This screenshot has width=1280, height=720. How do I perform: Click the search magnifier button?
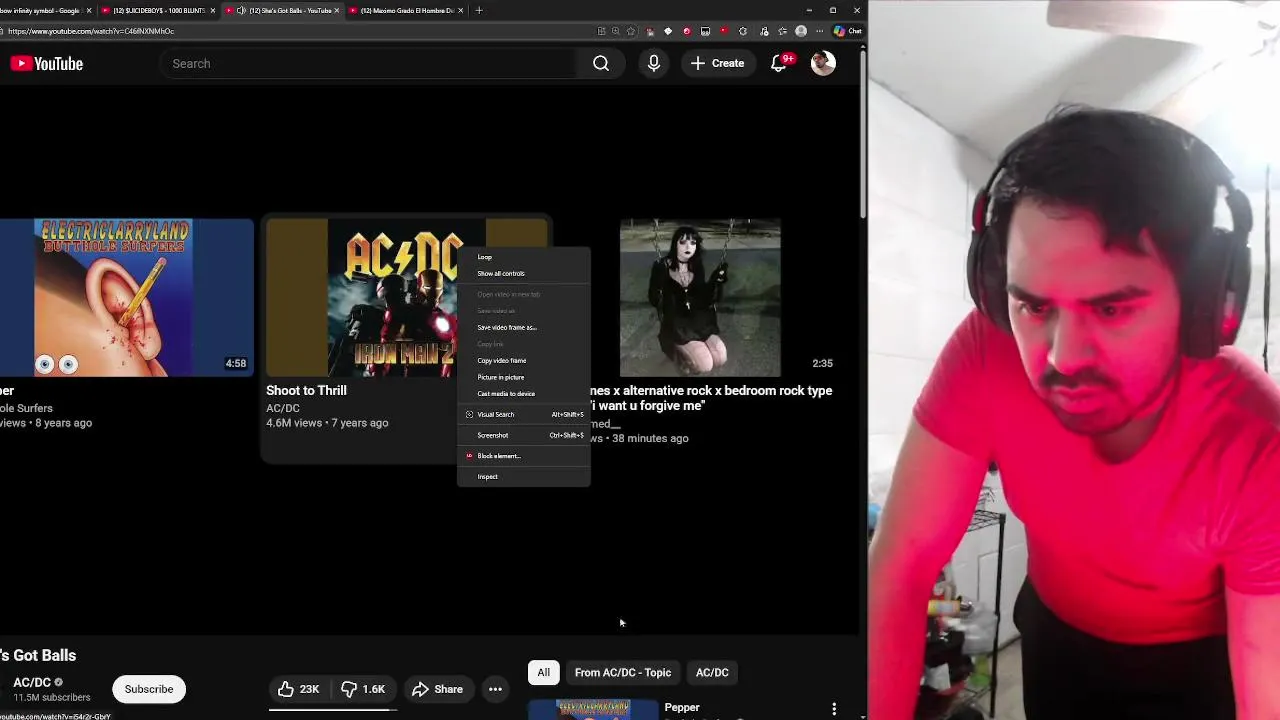(x=601, y=64)
